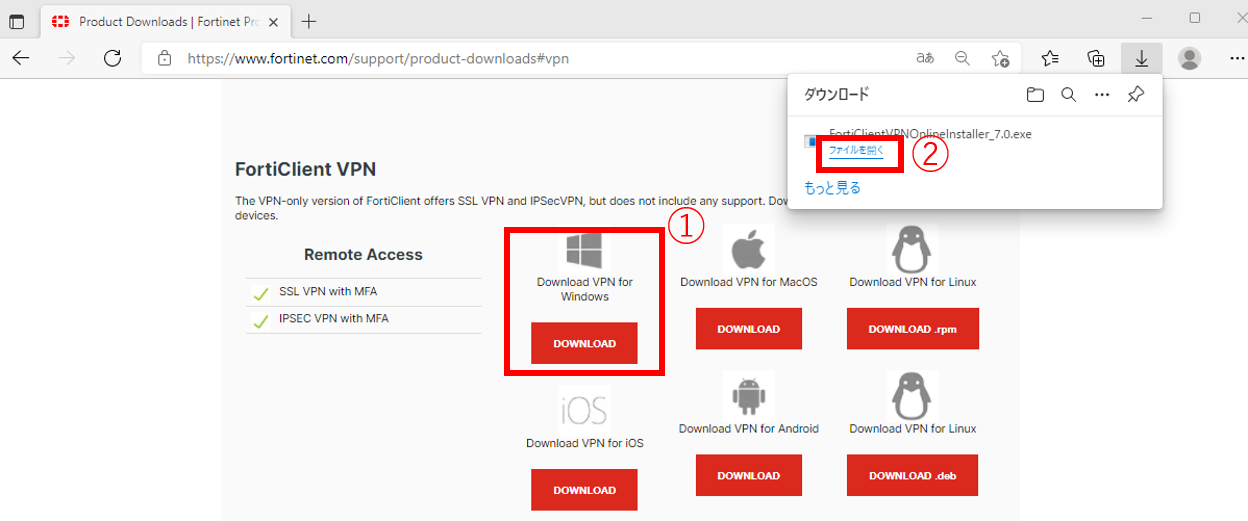
Task: Click the iOS logo icon
Action: point(584,410)
